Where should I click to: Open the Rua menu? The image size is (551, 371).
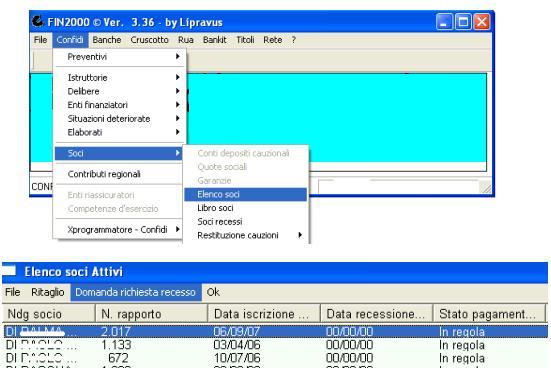pyautogui.click(x=186, y=40)
